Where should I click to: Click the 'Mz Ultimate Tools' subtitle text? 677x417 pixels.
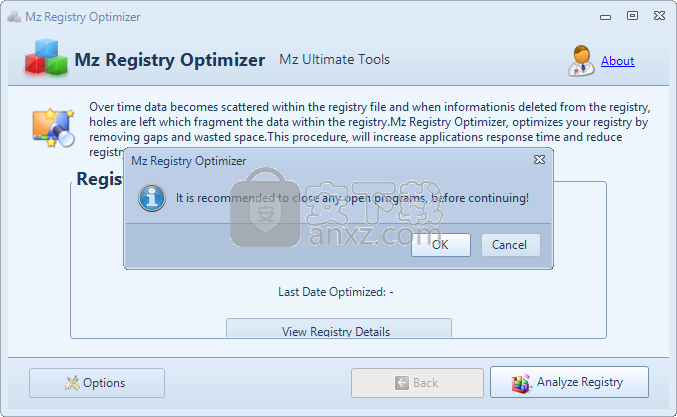pyautogui.click(x=334, y=60)
